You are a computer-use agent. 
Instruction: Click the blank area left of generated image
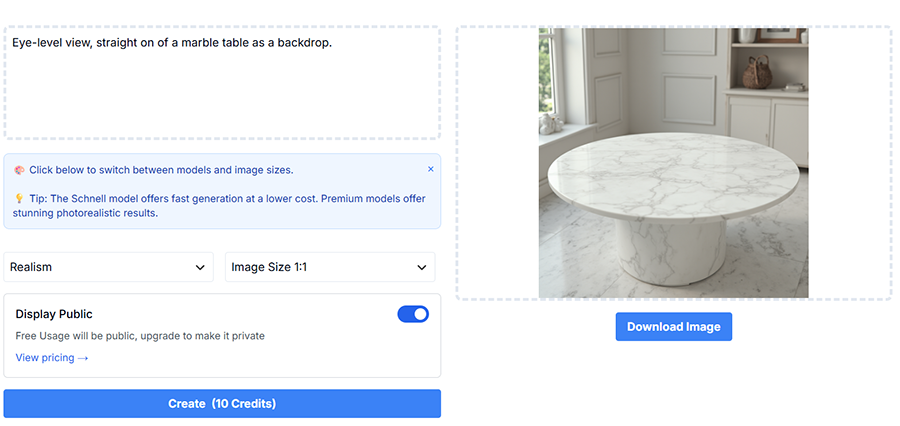[498, 163]
